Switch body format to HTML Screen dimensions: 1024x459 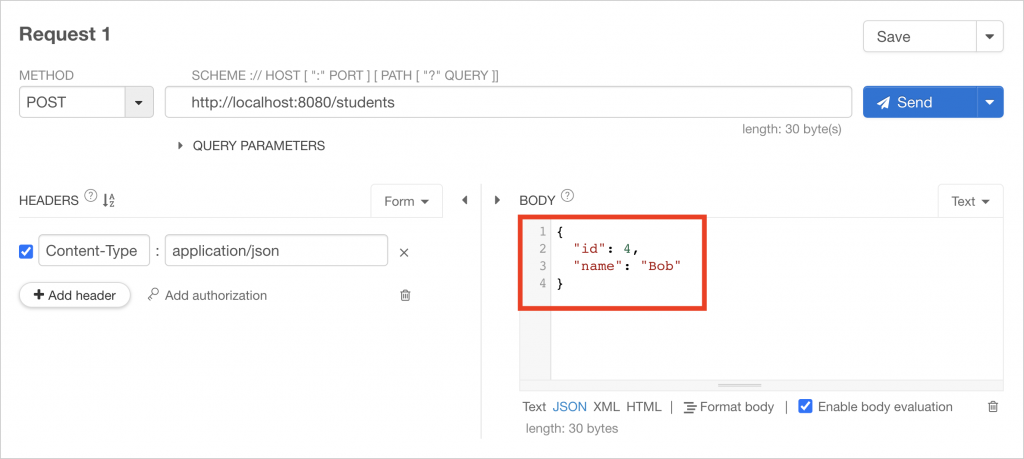[x=644, y=407]
